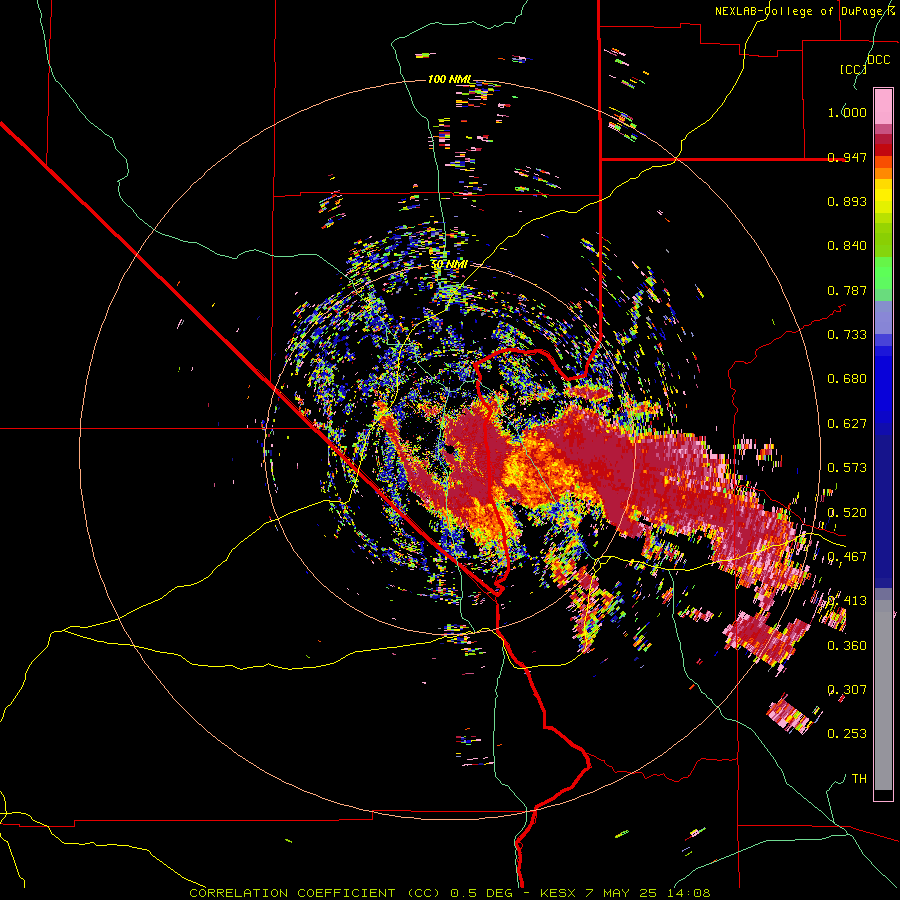Viewport: 900px width, 900px height.
Task: Pick the light pink segment atop the color bar
Action: [883, 106]
